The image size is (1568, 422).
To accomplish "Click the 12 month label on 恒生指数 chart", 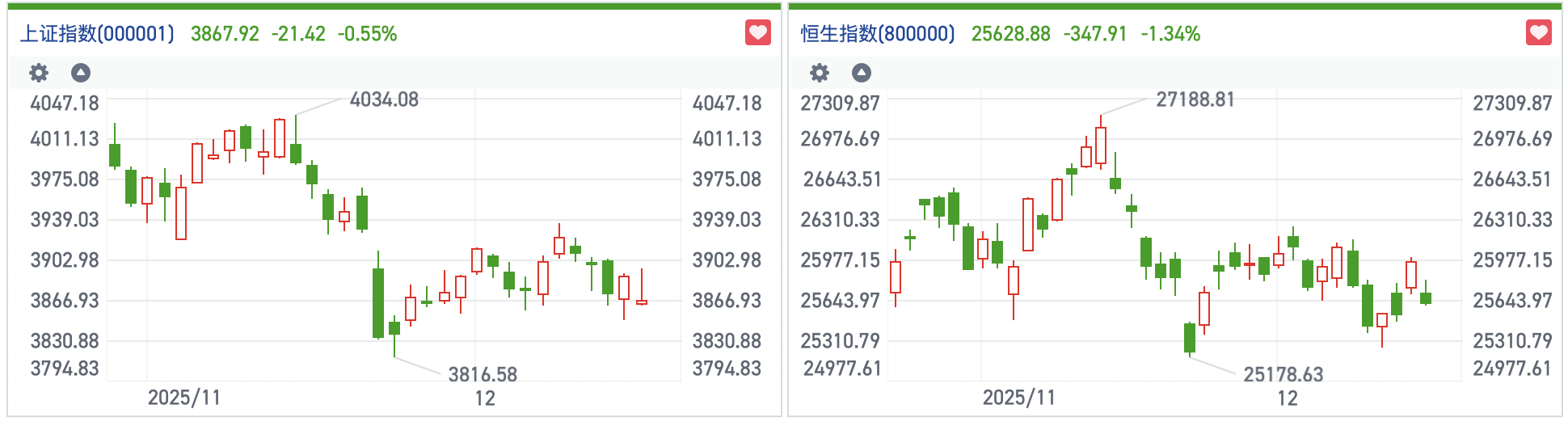I will (x=1288, y=398).
